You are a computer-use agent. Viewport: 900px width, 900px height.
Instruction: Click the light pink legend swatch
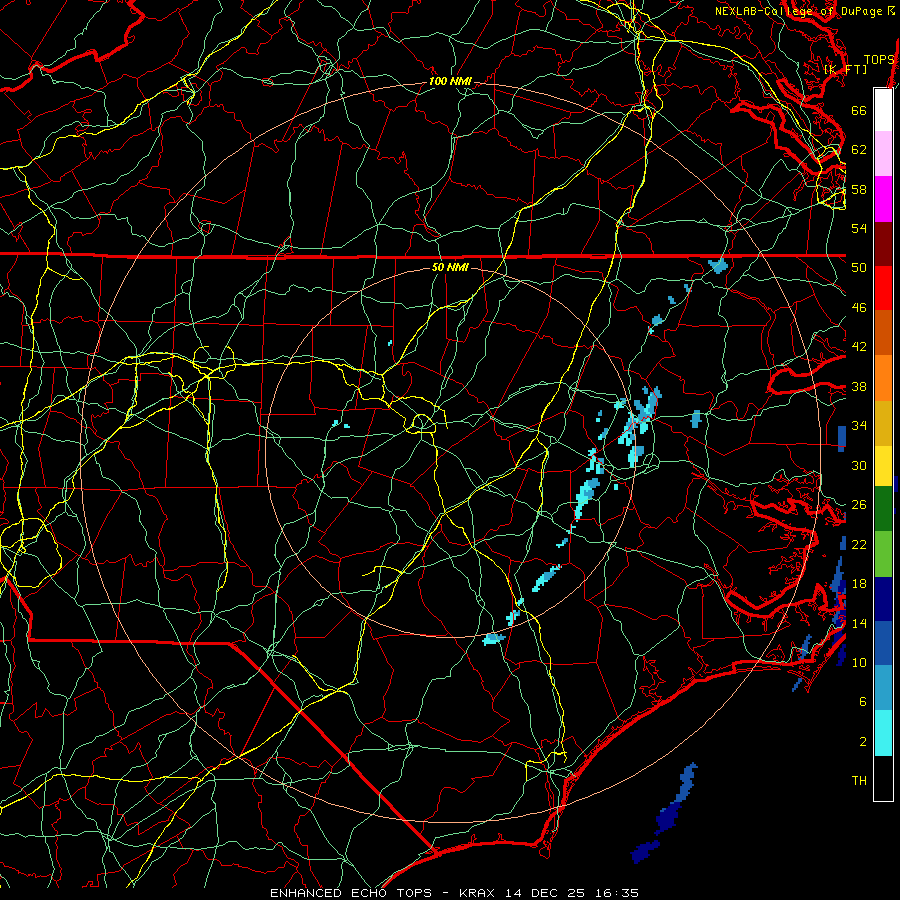(x=883, y=153)
